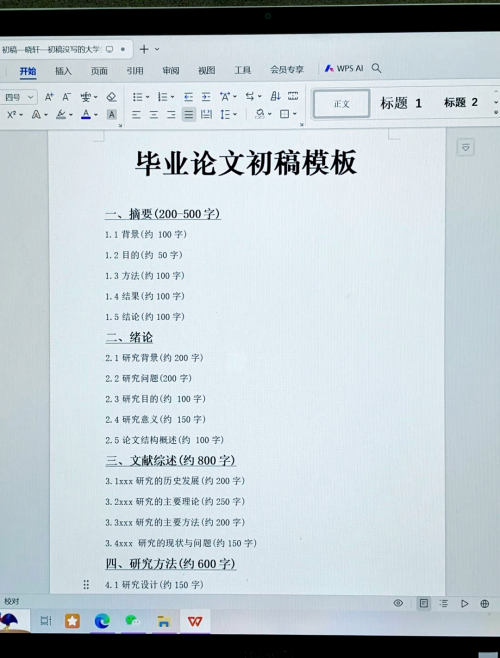Increase font size with A+ icon
Screen dimensions: 500x658
point(49,97)
